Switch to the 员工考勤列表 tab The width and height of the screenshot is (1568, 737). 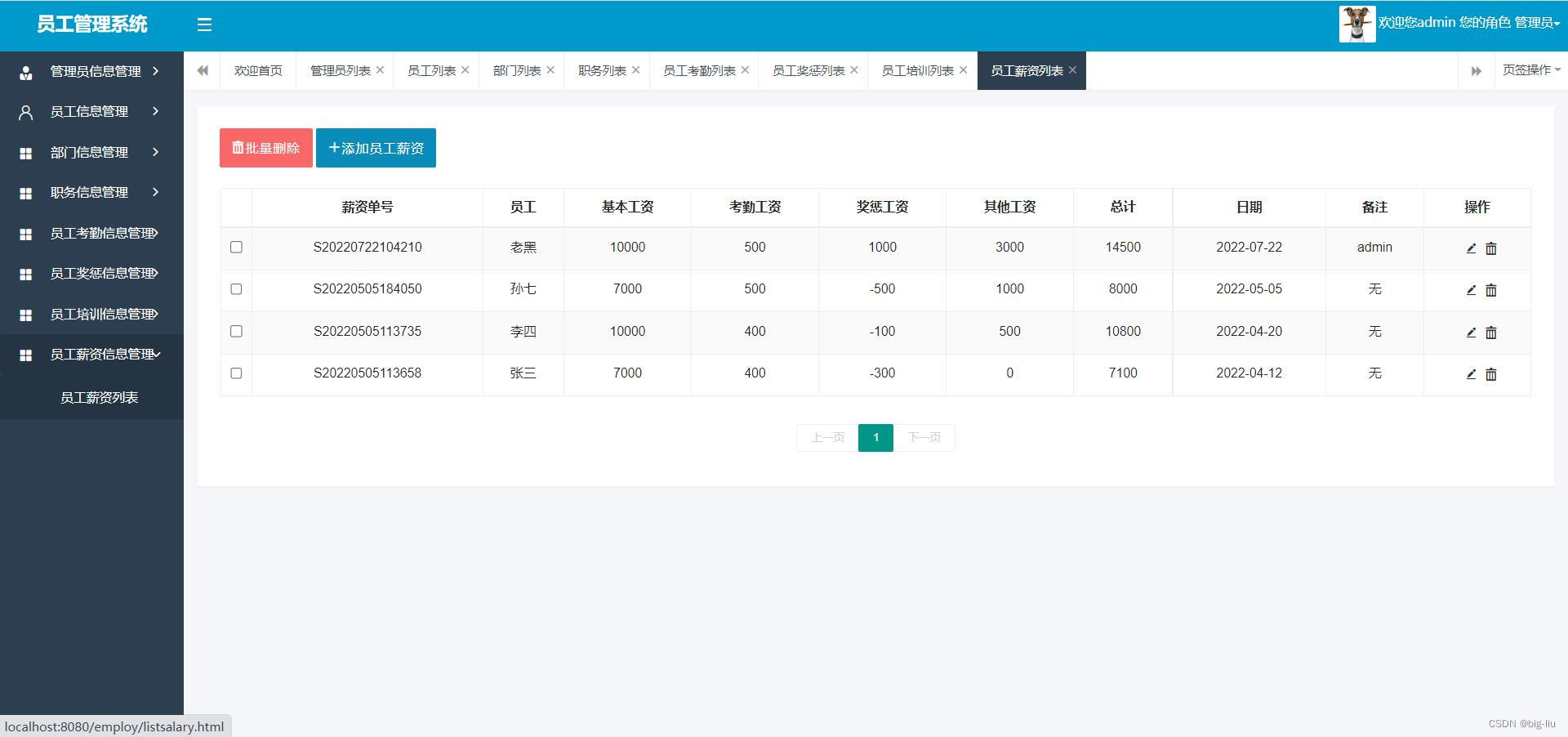(699, 71)
